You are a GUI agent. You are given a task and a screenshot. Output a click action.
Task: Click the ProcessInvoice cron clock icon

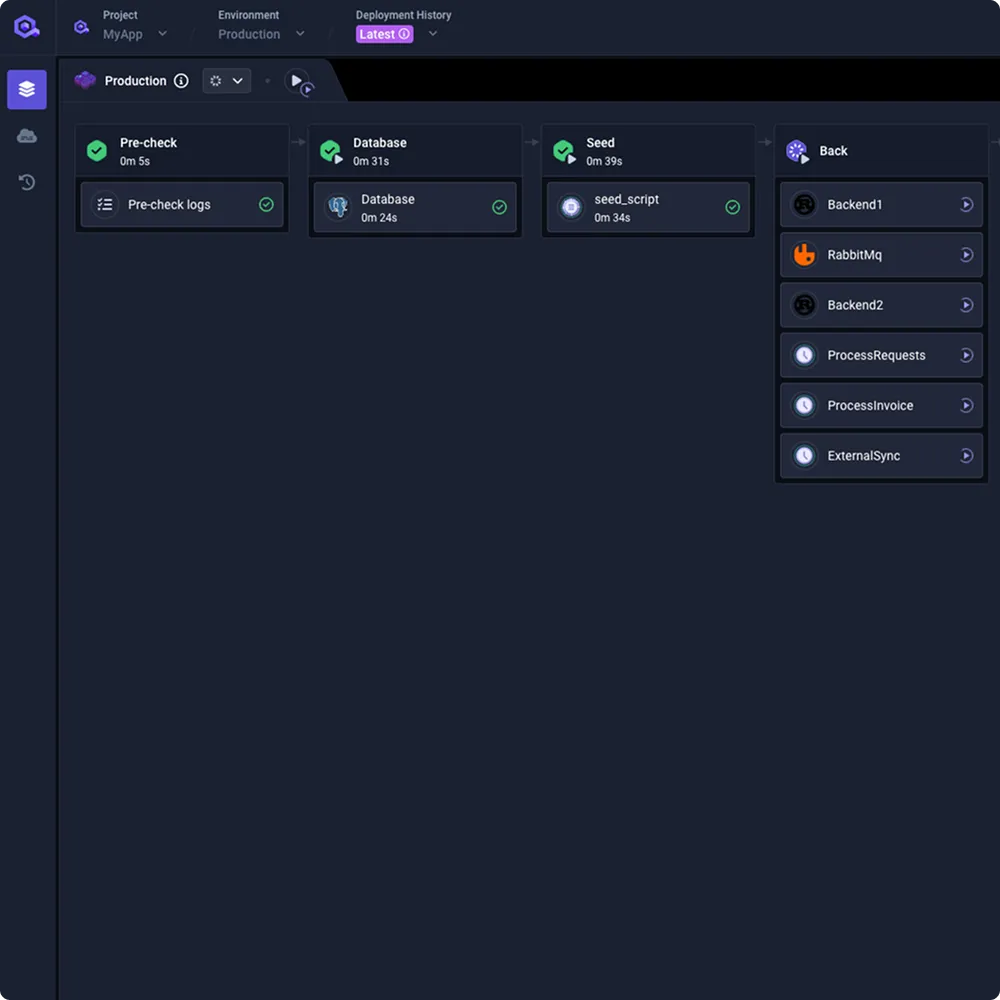(x=804, y=406)
